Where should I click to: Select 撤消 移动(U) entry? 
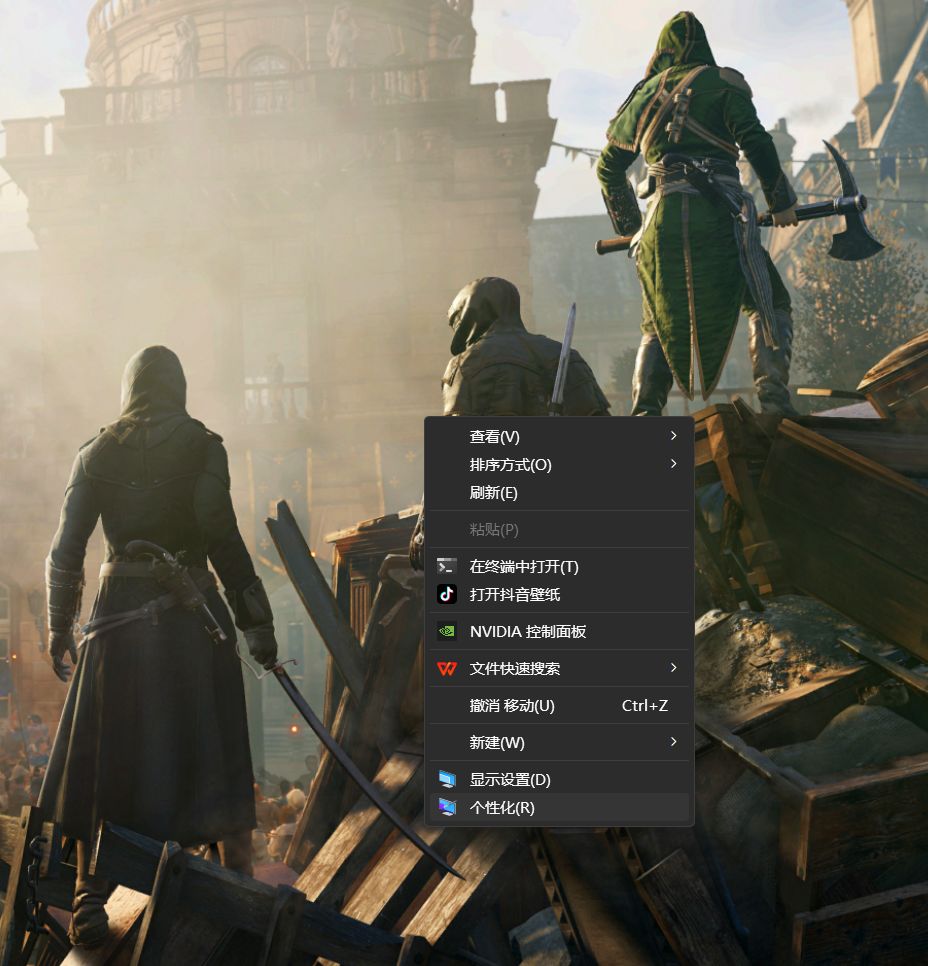[559, 705]
